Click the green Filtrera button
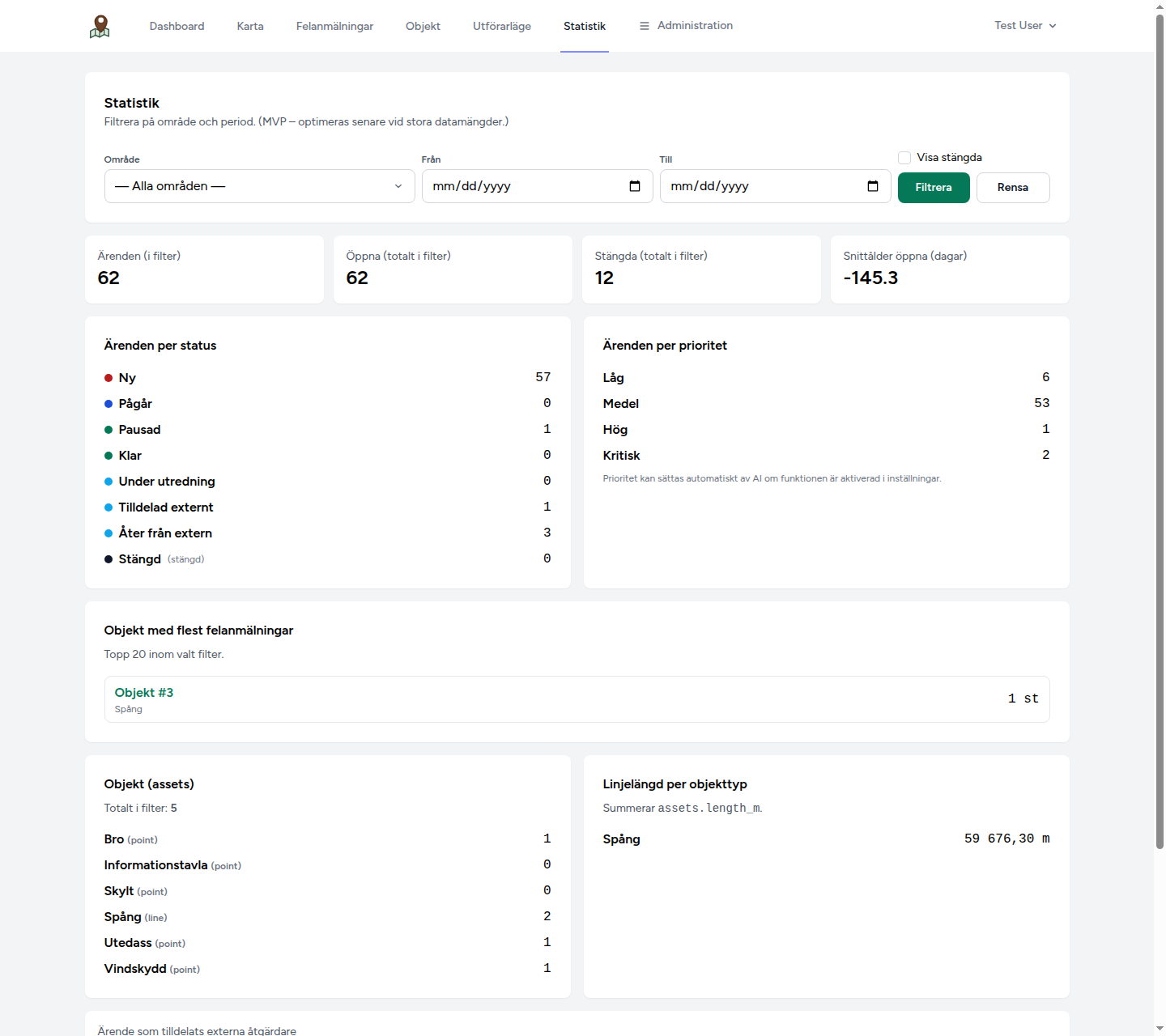Viewport: 1166px width, 1036px height. coord(934,187)
